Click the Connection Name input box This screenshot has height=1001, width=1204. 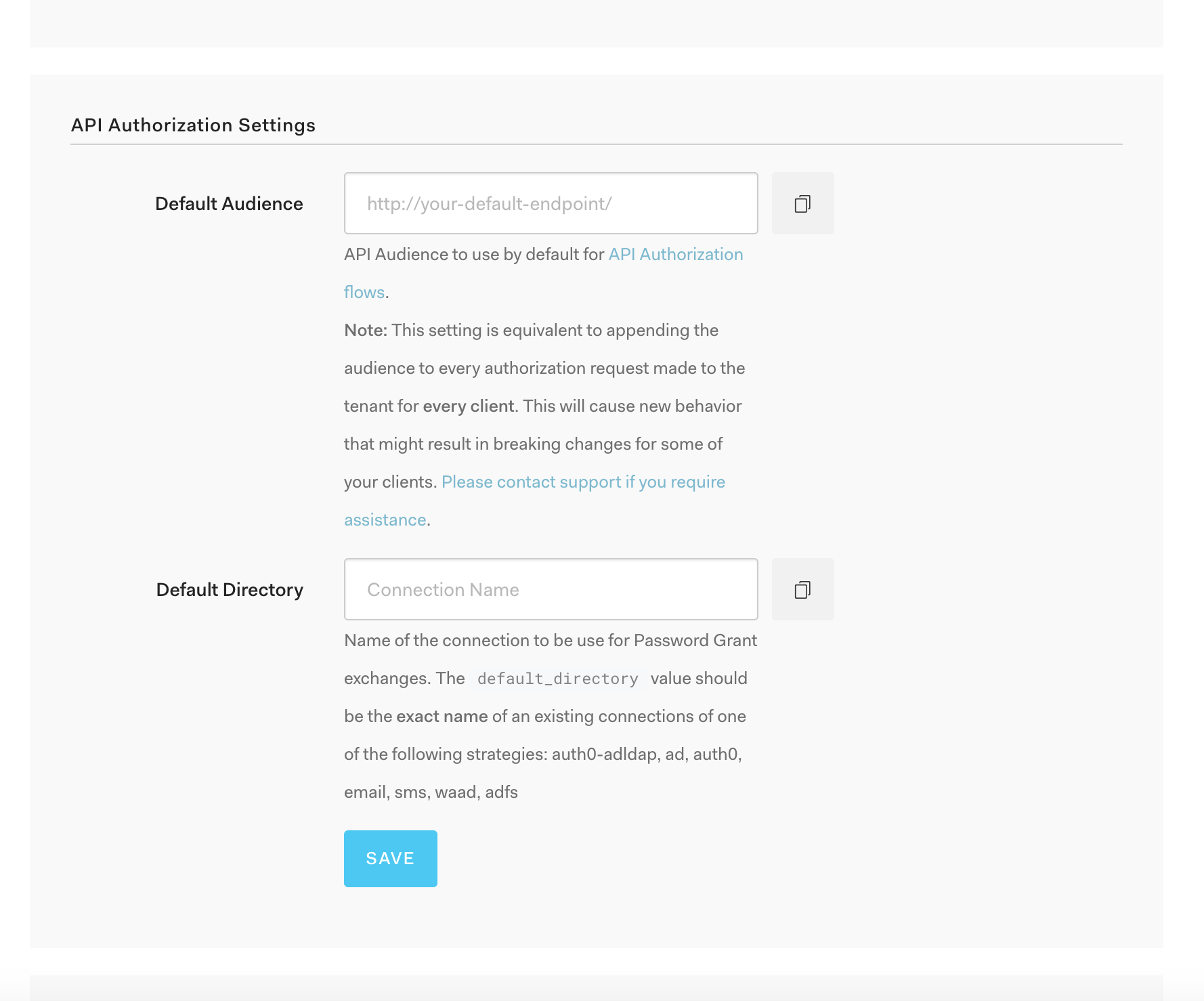click(x=551, y=589)
